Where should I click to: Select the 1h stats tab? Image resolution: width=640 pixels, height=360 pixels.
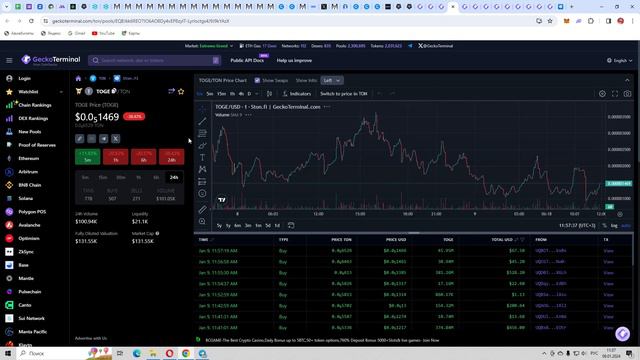[138, 178]
